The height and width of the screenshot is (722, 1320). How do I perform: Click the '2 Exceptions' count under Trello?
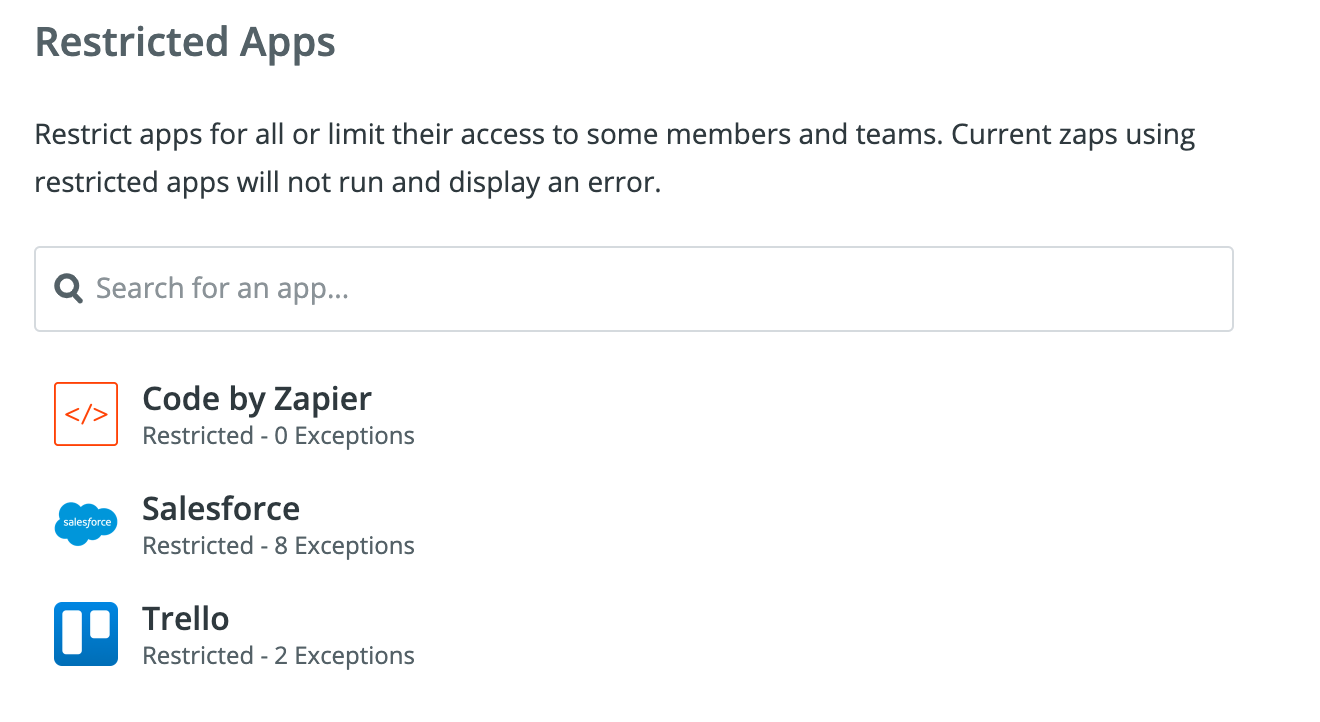344,656
